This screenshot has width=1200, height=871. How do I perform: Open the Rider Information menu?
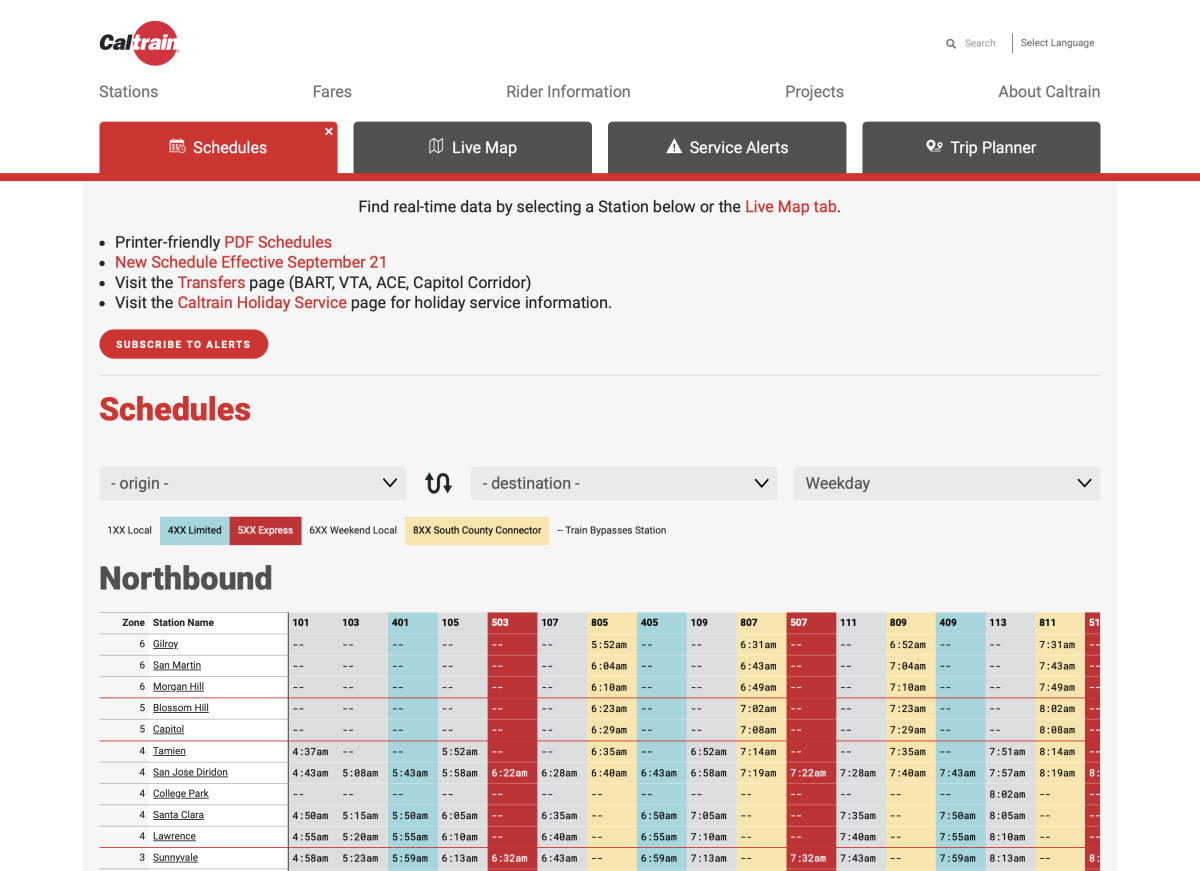pos(568,91)
